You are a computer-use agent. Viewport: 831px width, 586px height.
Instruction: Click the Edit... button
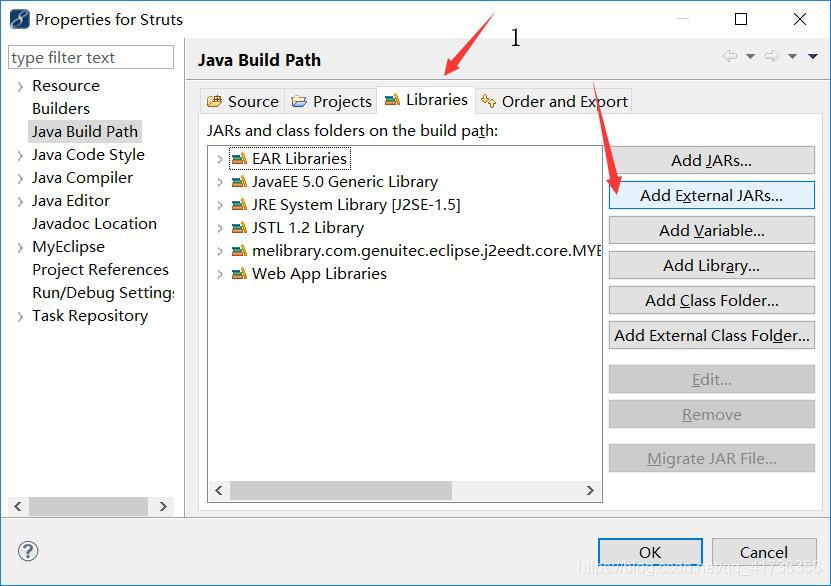pyautogui.click(x=711, y=379)
